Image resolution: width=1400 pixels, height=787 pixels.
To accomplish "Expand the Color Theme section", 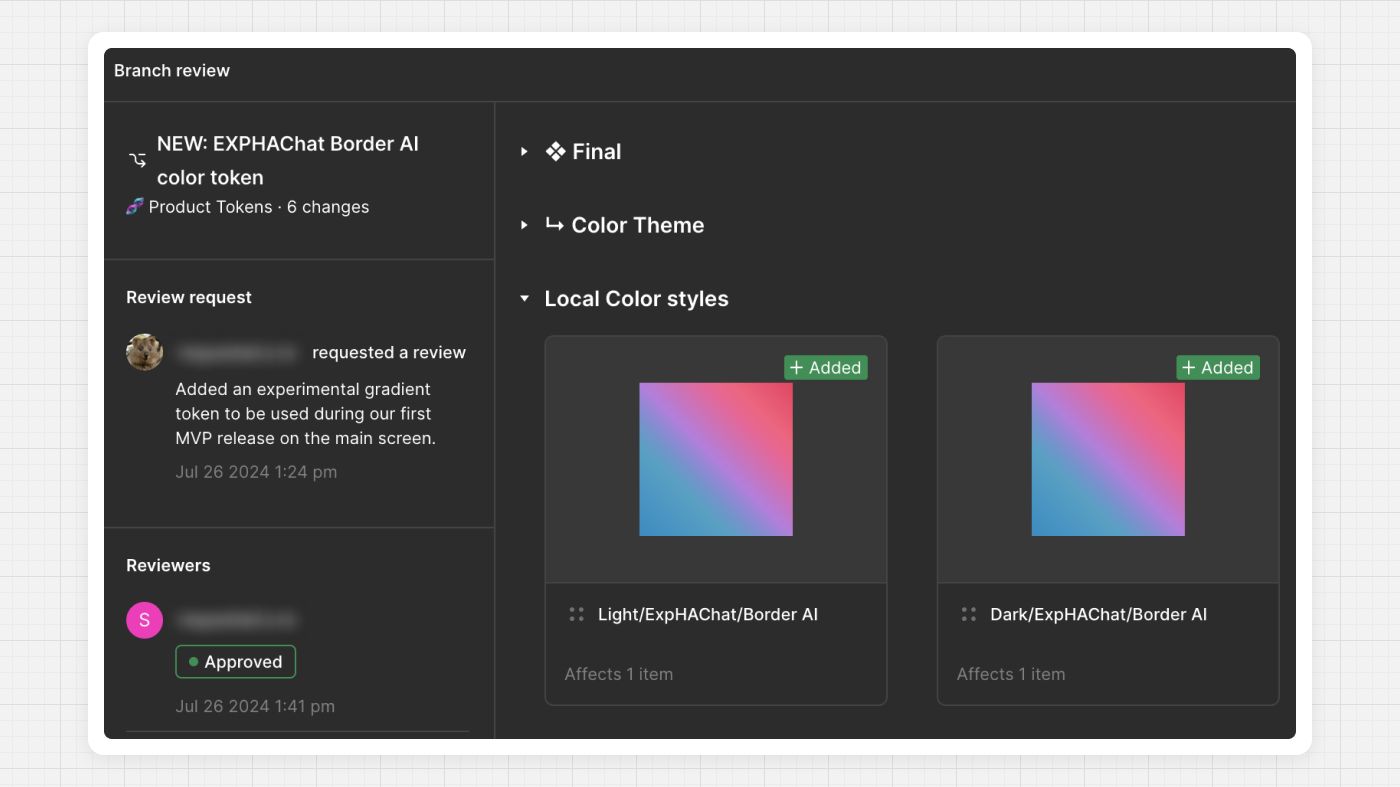I will coord(524,226).
